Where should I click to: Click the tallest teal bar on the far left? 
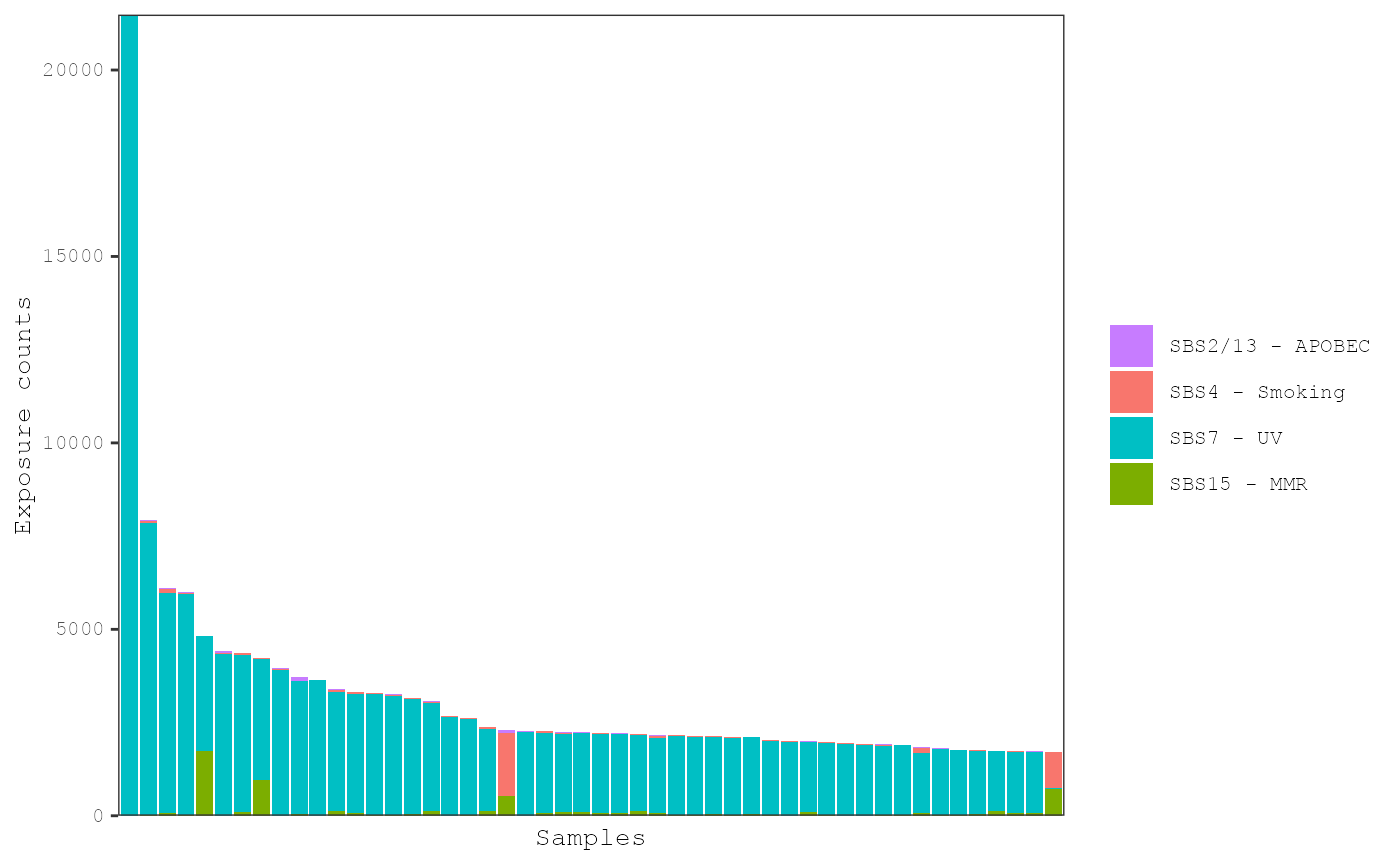pos(130,400)
